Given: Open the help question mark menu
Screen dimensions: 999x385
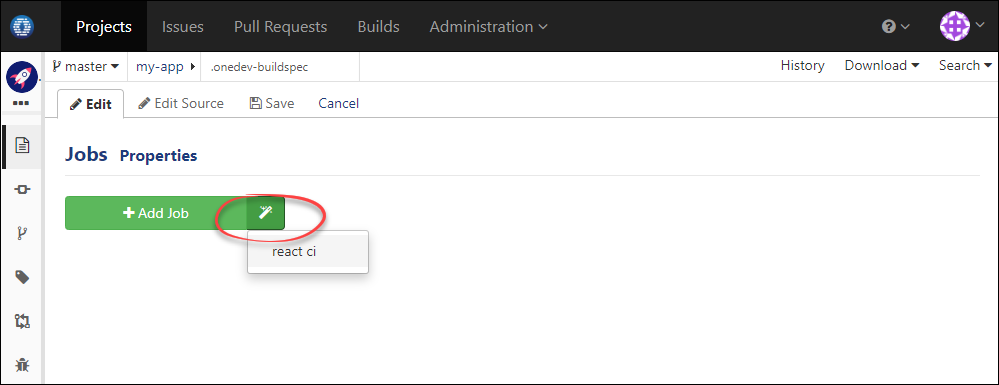Looking at the screenshot, I should tap(896, 27).
